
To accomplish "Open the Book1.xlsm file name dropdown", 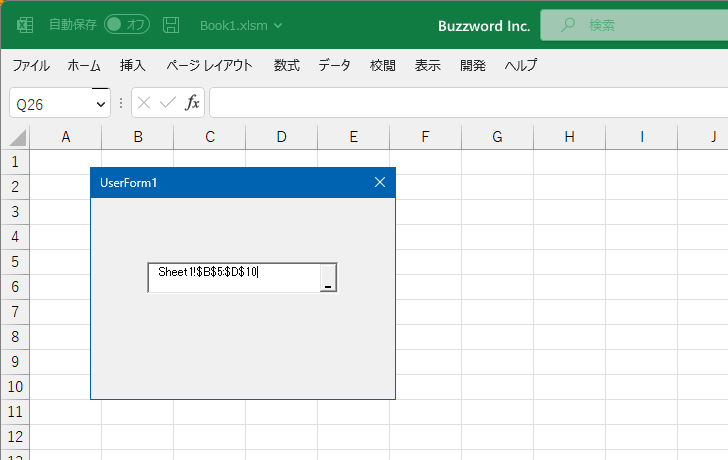I will coord(241,26).
